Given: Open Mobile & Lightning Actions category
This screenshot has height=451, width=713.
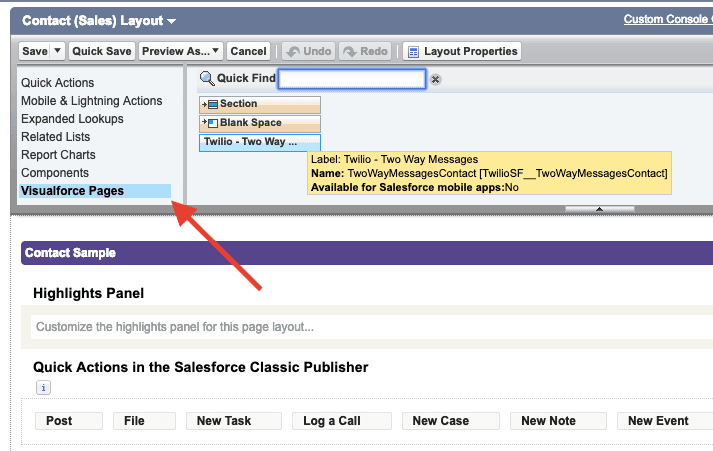Looking at the screenshot, I should click(x=92, y=101).
